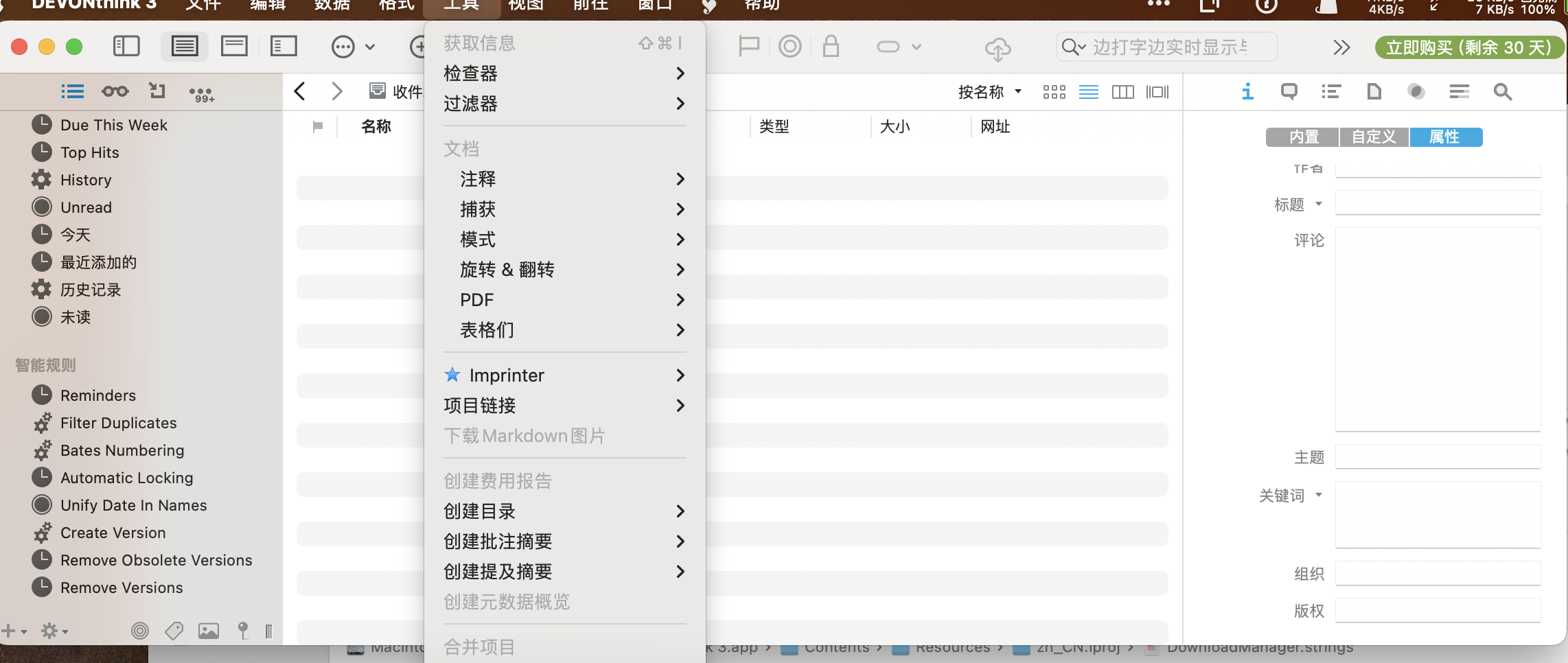1568x663 pixels.
Task: Open the info inspector icon
Action: tap(1247, 91)
